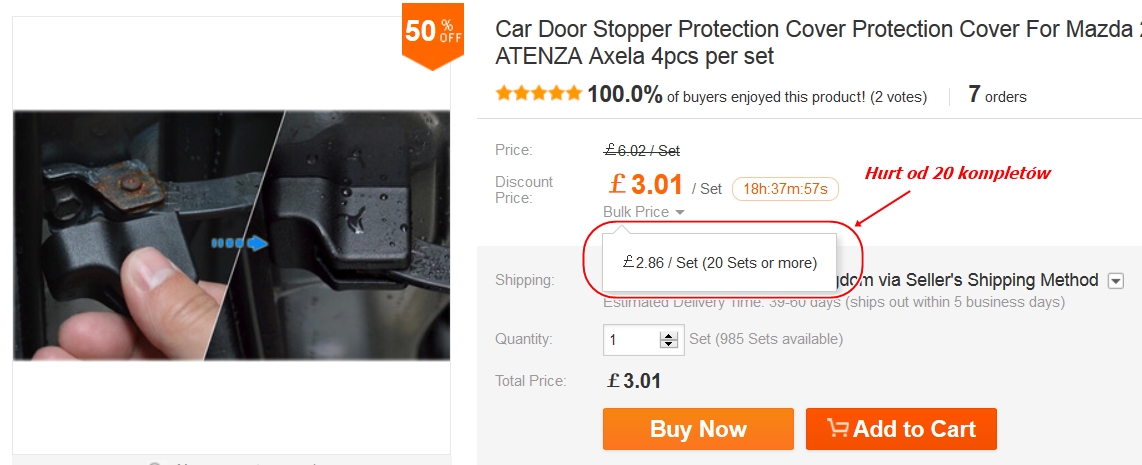The image size is (1142, 465).
Task: Click the five-star rating icons
Action: [538, 94]
